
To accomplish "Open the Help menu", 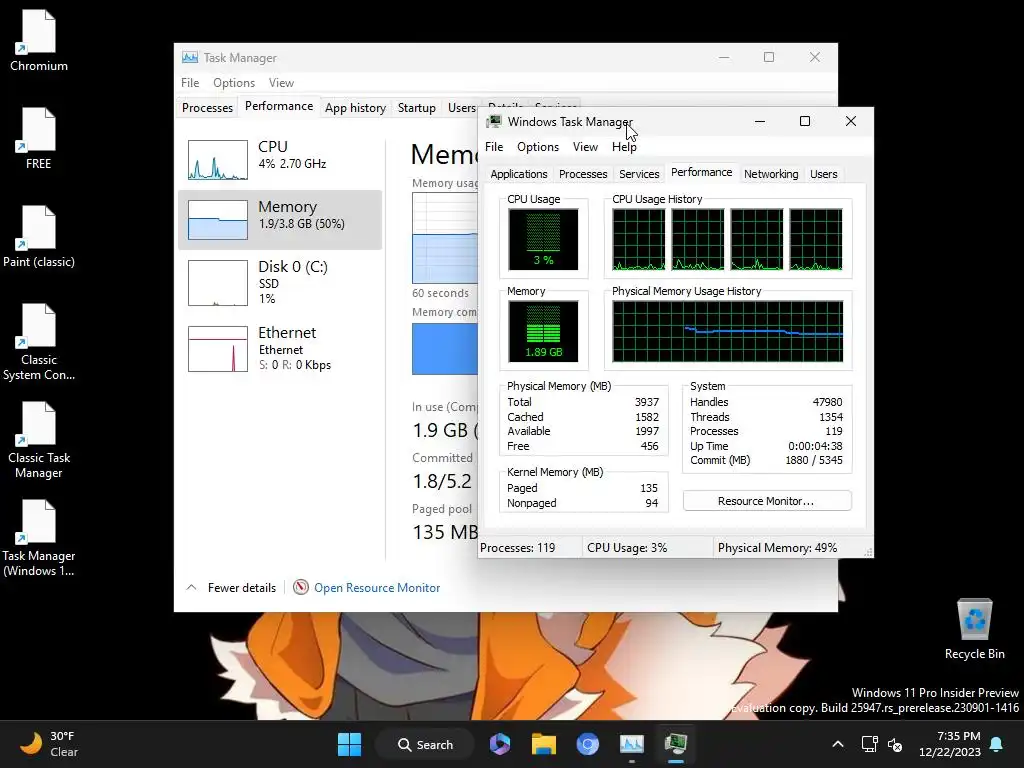I will click(624, 147).
